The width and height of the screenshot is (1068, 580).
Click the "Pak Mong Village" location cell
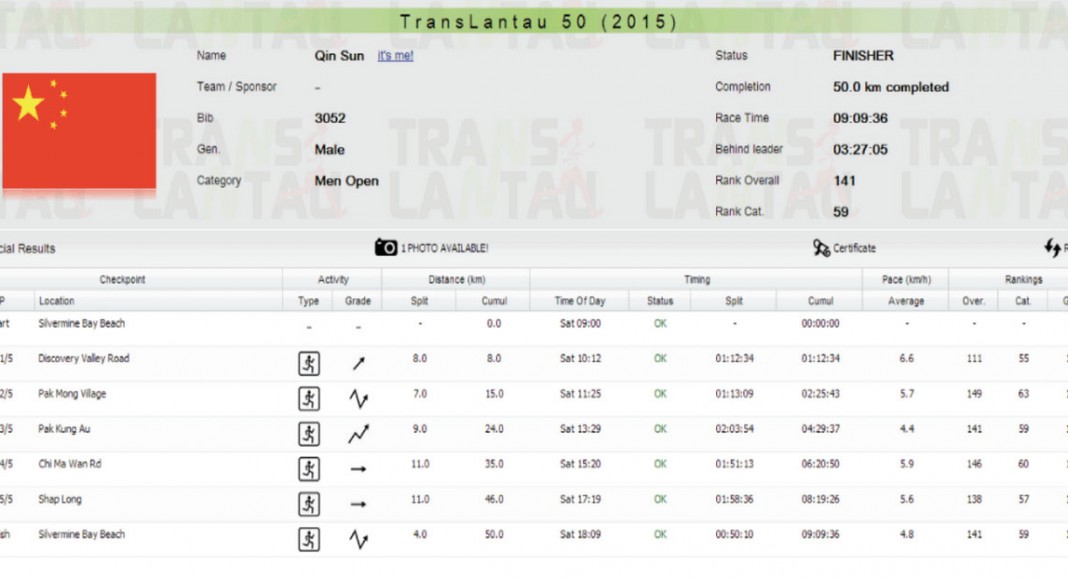(x=72, y=394)
